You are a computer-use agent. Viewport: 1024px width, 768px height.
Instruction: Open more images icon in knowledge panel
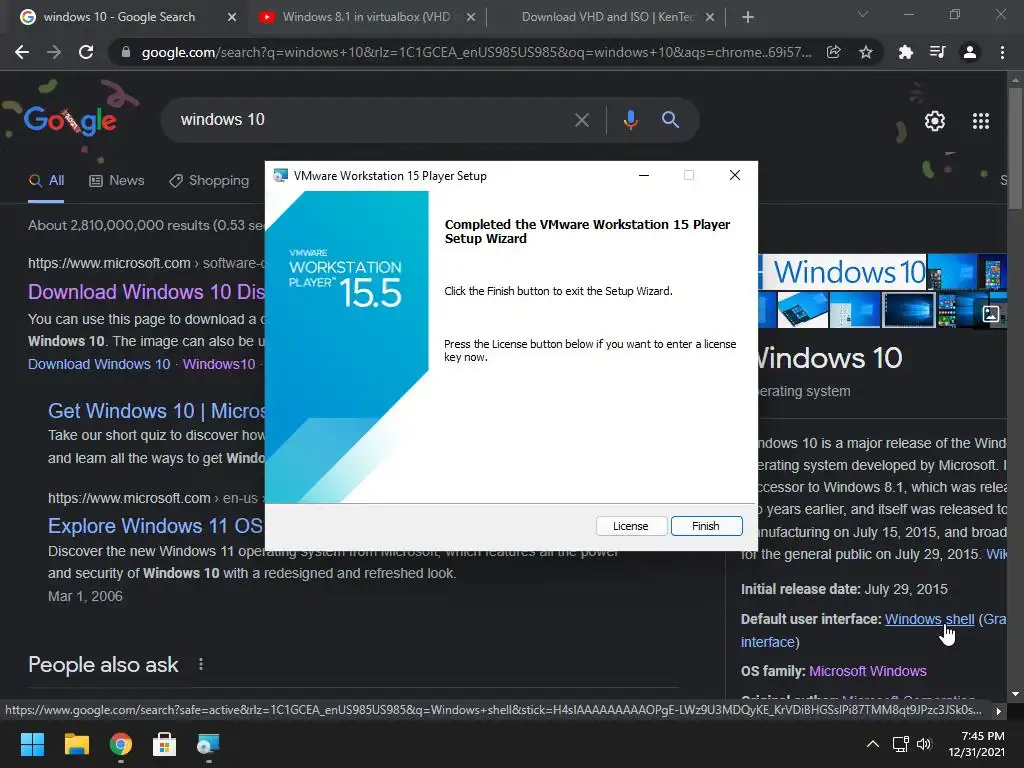click(x=991, y=314)
